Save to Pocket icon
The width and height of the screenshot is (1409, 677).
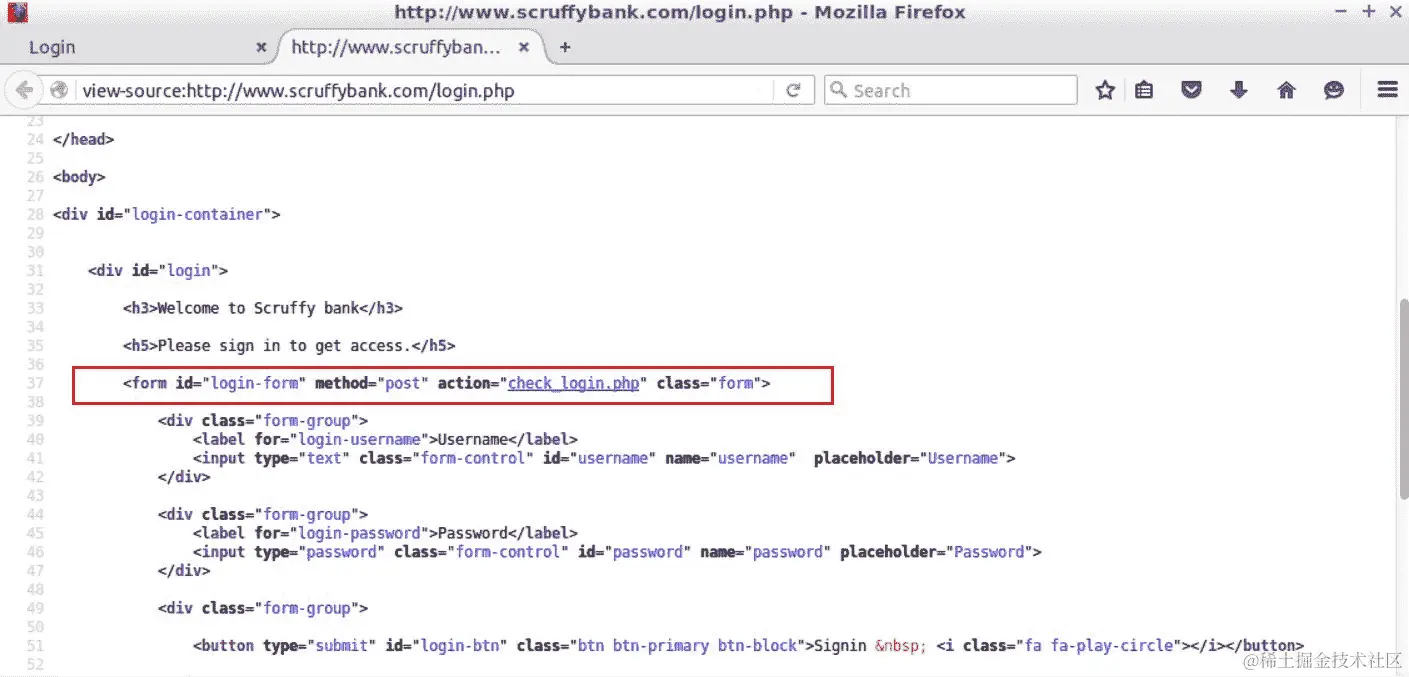[1191, 90]
